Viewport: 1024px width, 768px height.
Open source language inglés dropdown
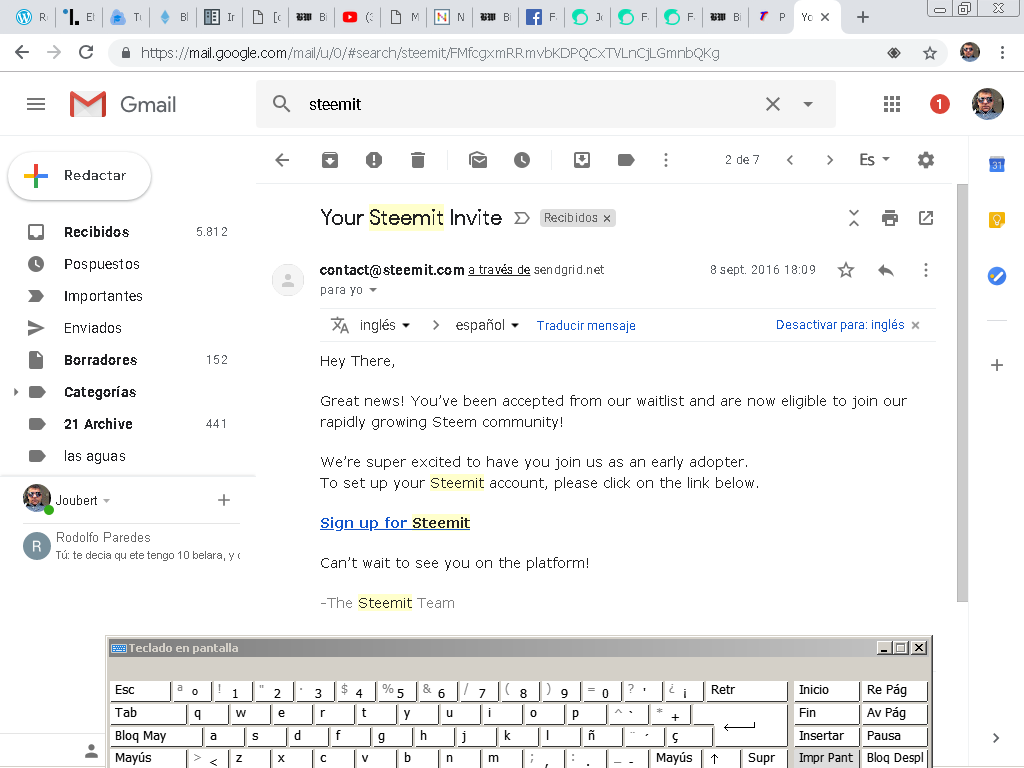(385, 325)
